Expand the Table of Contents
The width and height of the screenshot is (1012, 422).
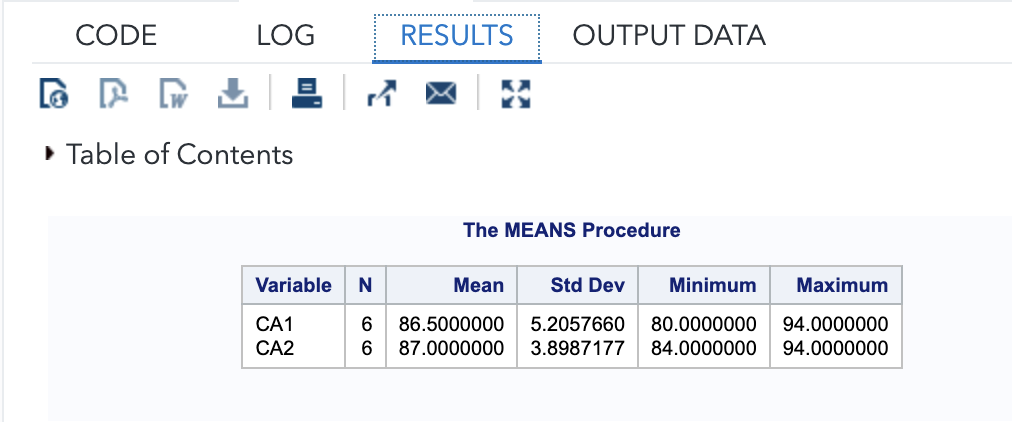click(48, 155)
